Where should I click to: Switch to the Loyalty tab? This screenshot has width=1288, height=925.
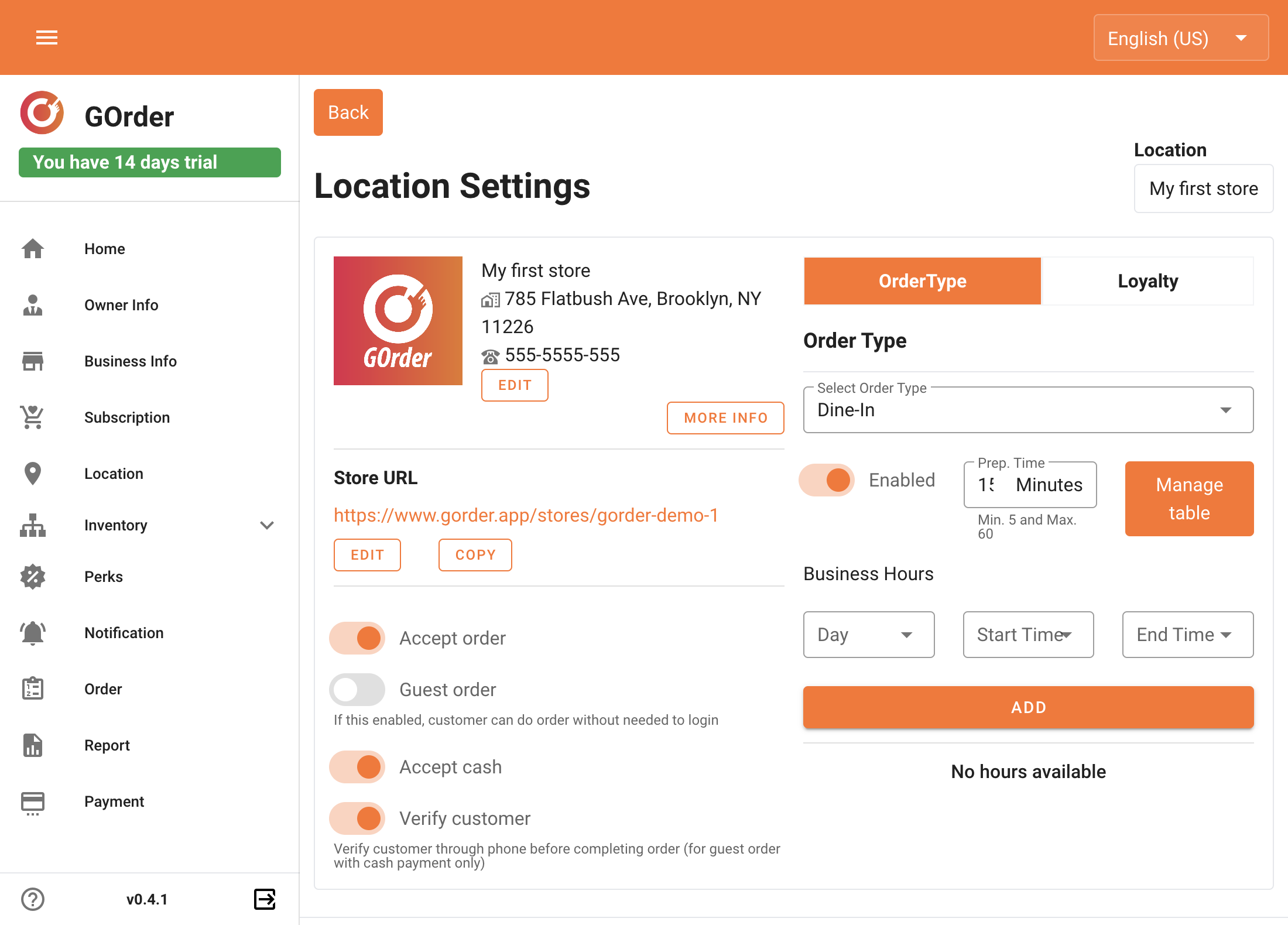(1147, 281)
